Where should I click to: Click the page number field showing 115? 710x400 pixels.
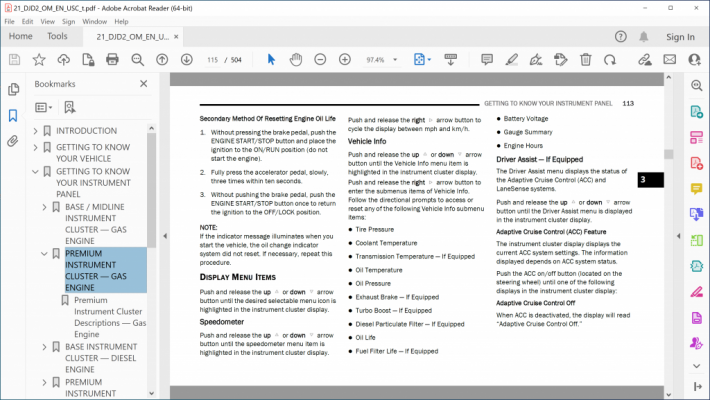tap(212, 60)
